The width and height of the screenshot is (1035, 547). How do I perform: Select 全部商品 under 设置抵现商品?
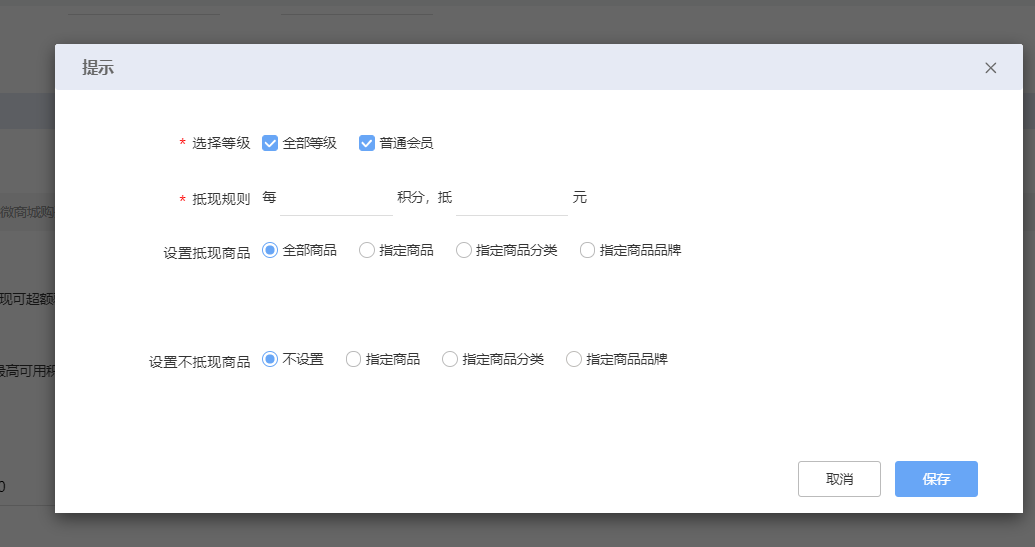270,250
